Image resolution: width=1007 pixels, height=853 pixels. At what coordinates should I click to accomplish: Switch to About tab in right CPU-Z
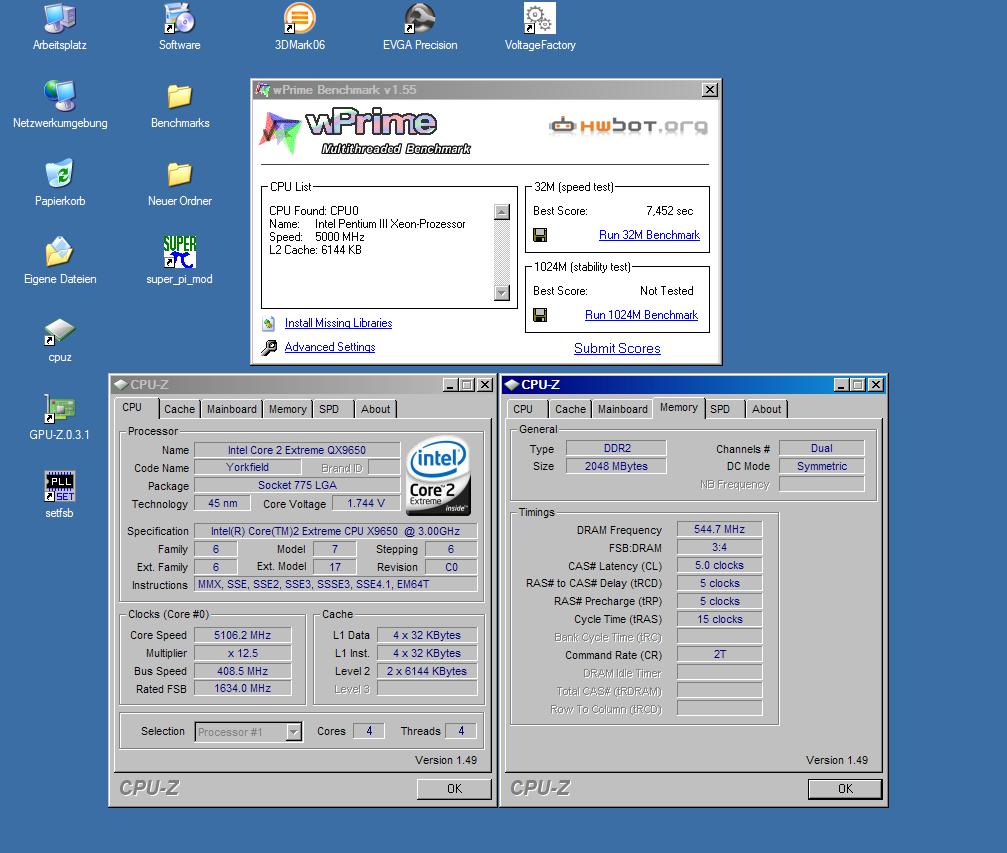click(767, 409)
